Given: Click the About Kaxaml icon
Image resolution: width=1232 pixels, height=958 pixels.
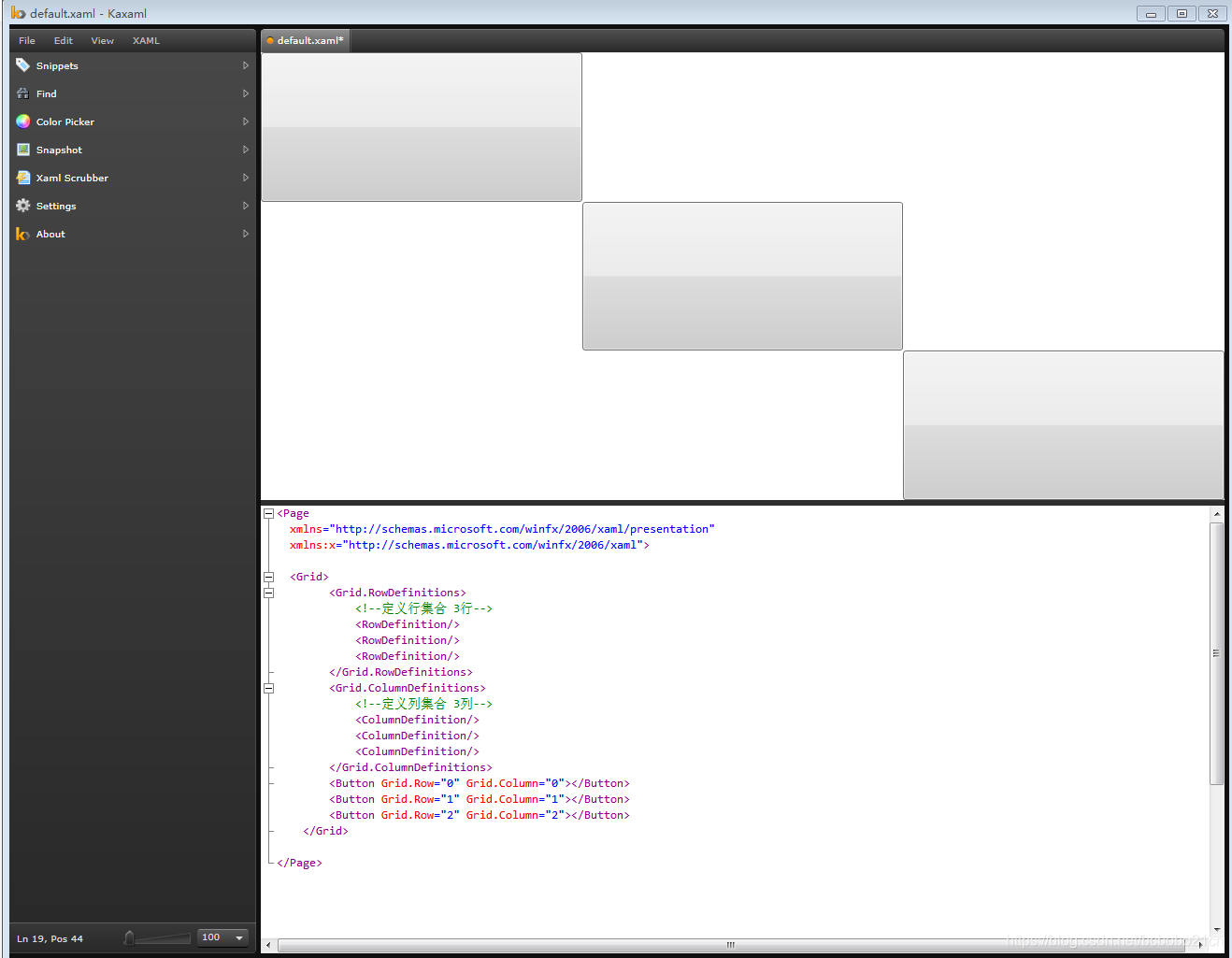Looking at the screenshot, I should (22, 234).
